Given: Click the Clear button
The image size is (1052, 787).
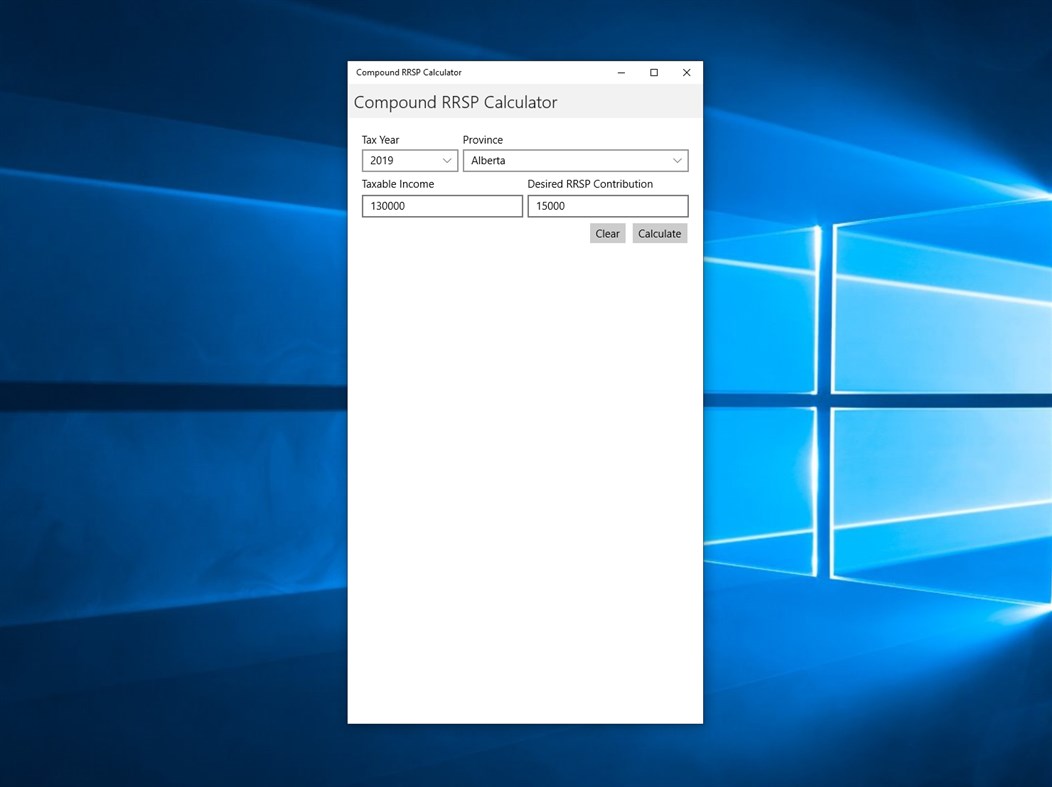Looking at the screenshot, I should click(x=607, y=233).
